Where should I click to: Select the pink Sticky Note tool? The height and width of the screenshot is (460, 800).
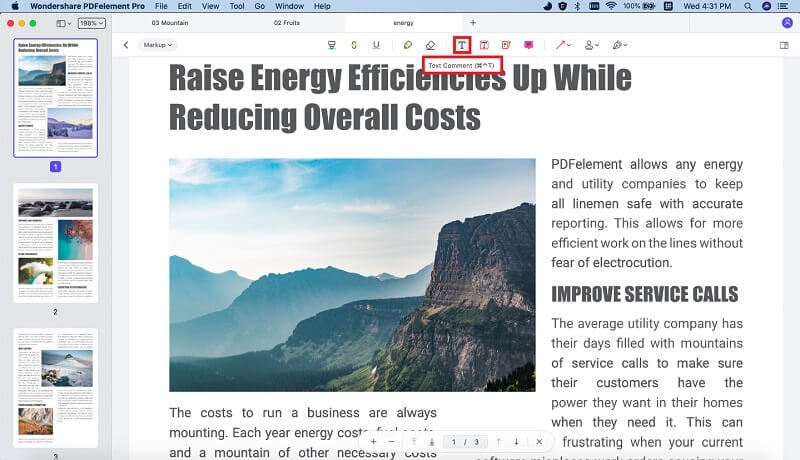[529, 45]
